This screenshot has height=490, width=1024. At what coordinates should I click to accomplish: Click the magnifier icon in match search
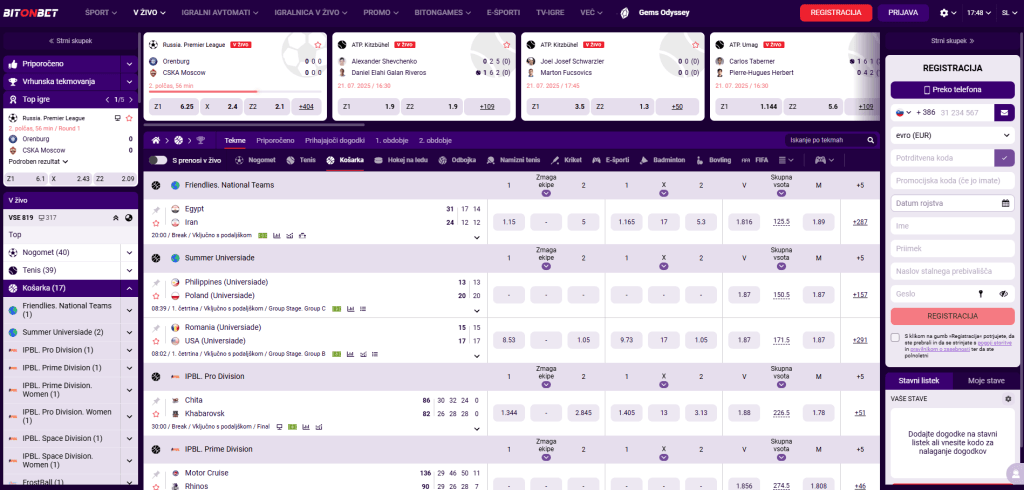coord(871,140)
